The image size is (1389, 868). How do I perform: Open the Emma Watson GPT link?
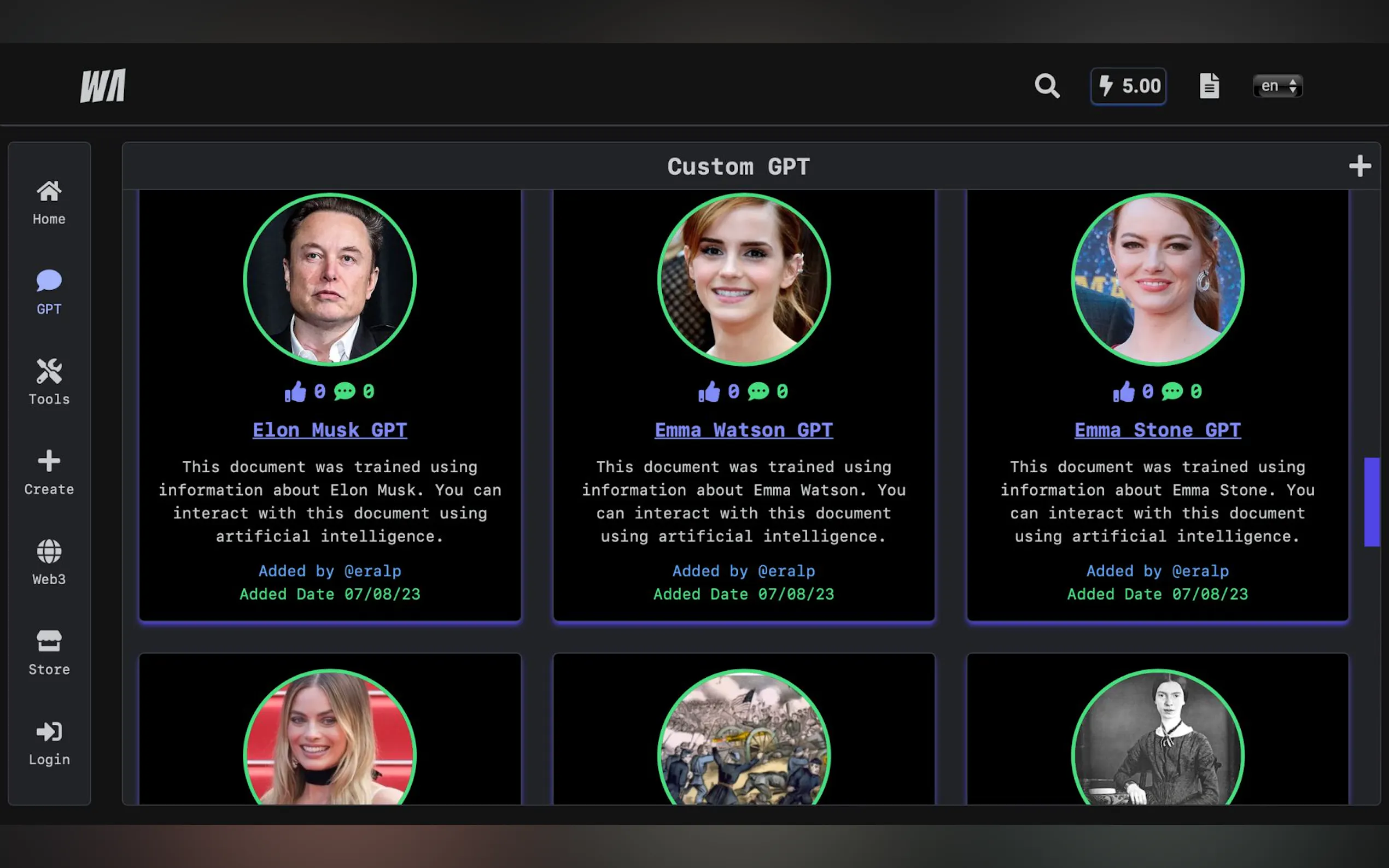click(x=743, y=430)
